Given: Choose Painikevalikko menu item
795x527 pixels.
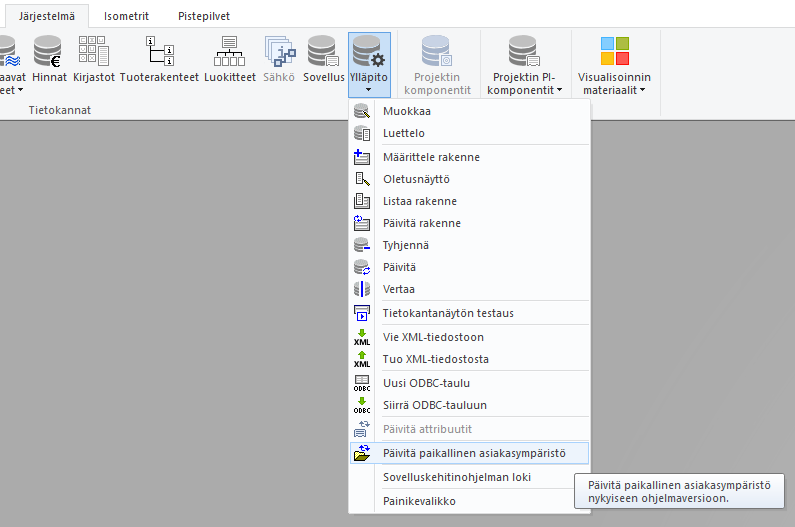Looking at the screenshot, I should [419, 501].
